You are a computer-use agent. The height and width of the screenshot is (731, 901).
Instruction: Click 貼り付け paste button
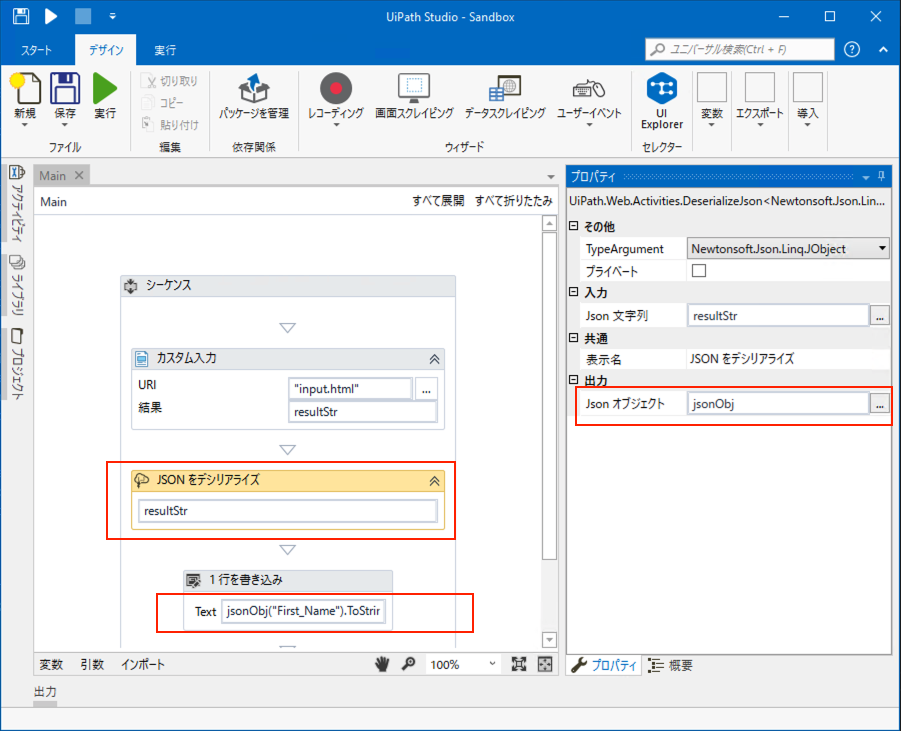[171, 124]
